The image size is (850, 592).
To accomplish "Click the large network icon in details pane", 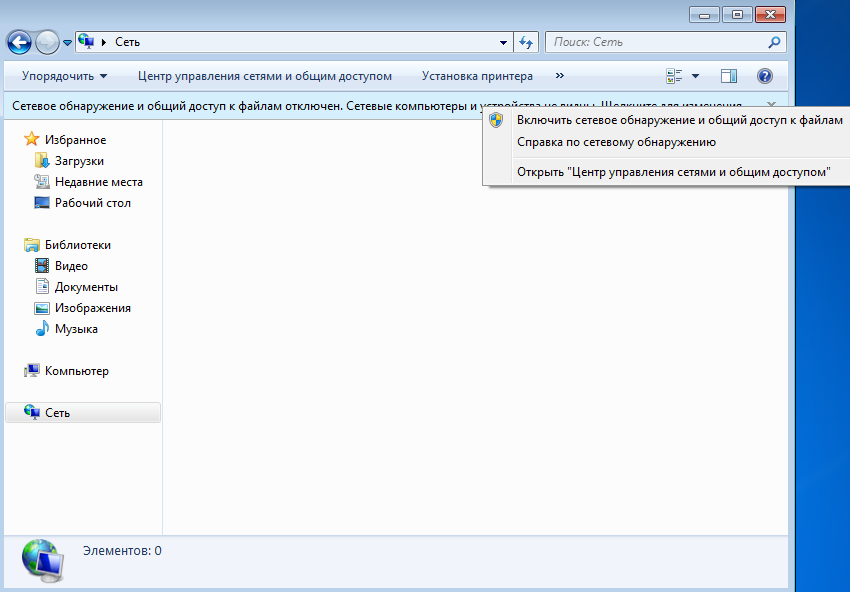I will [43, 561].
